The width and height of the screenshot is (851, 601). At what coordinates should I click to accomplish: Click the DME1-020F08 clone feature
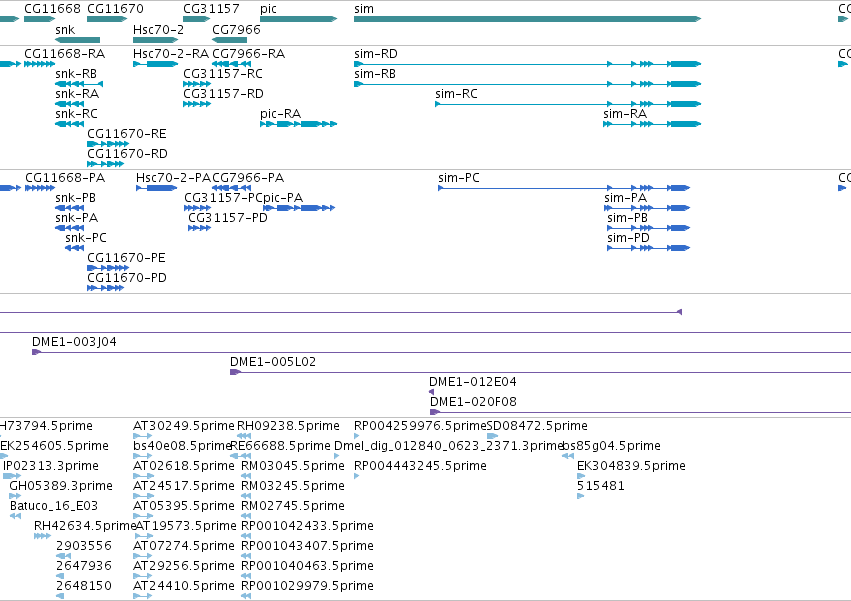point(640,412)
